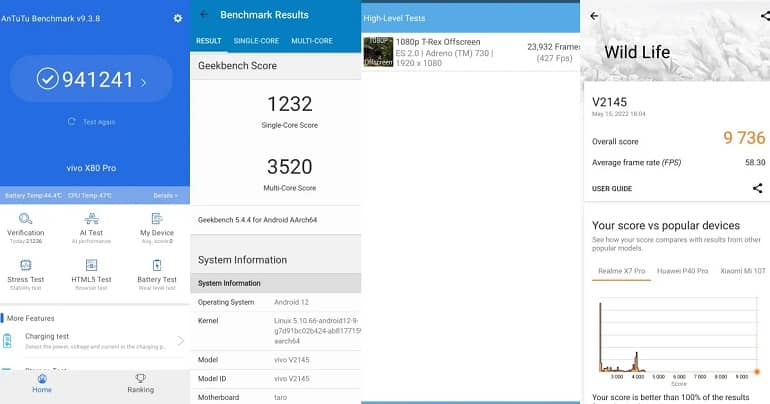The height and width of the screenshot is (404, 770).
Task: Open 1080p T-Rex Offscreen test result
Action: click(x=470, y=52)
